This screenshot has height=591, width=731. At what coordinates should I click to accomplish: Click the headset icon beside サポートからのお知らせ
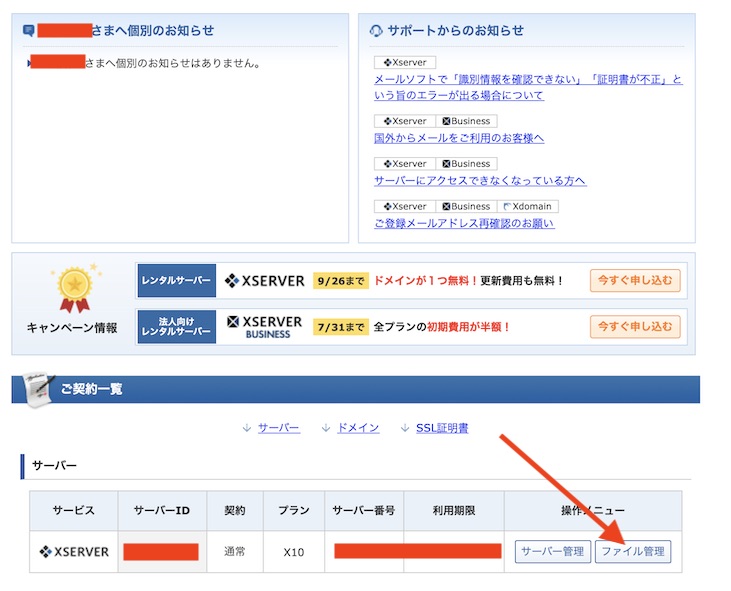[x=376, y=31]
